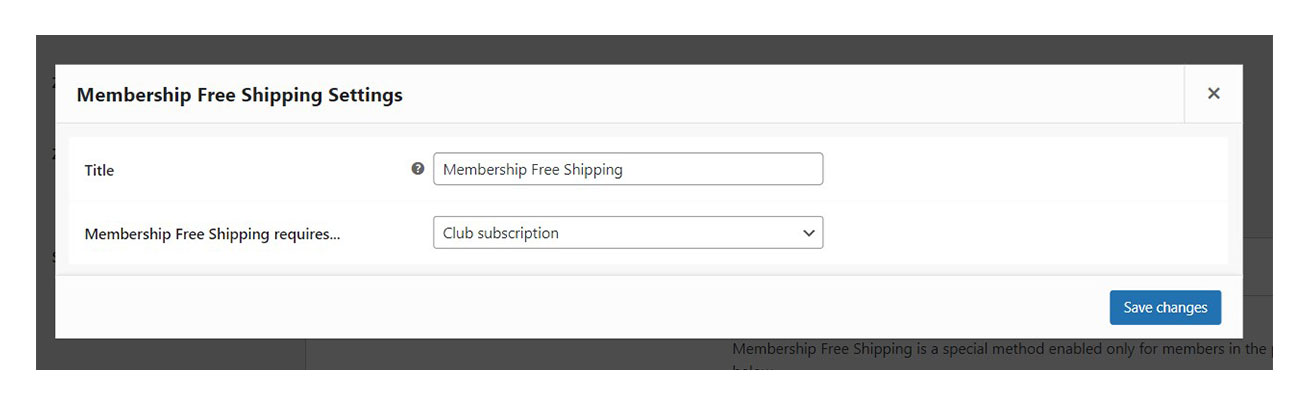This screenshot has width=1300, height=399.
Task: Click the empty footer area left of Save changes
Action: coord(580,308)
